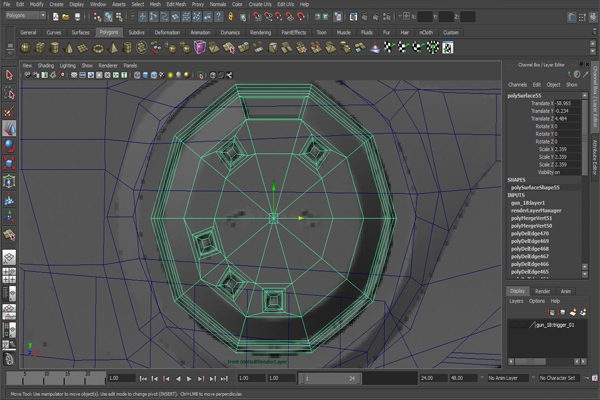Open the Edit Mesh menu
Image resolution: width=600 pixels, height=400 pixels.
tap(176, 4)
